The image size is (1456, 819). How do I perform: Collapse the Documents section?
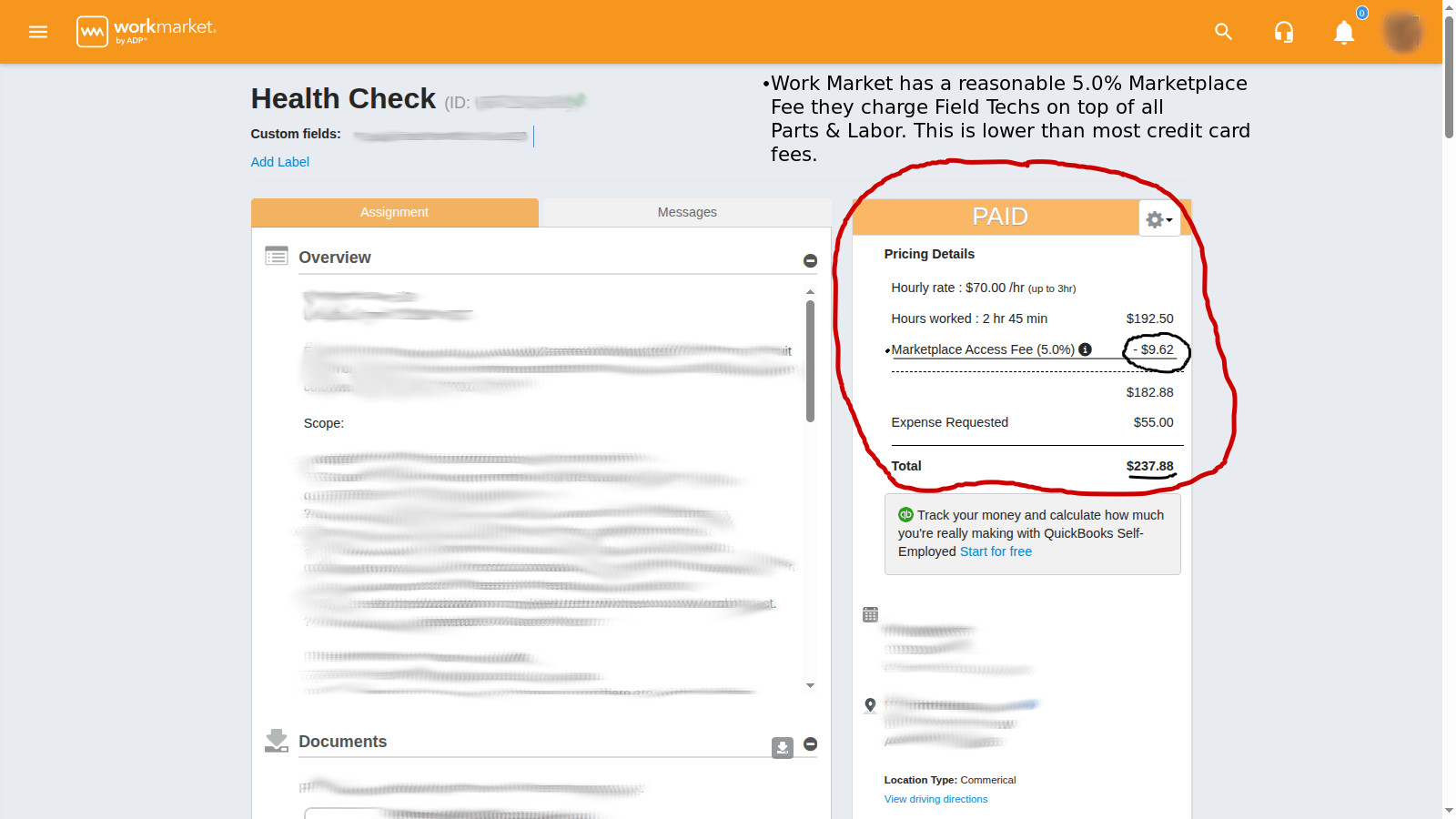[810, 744]
